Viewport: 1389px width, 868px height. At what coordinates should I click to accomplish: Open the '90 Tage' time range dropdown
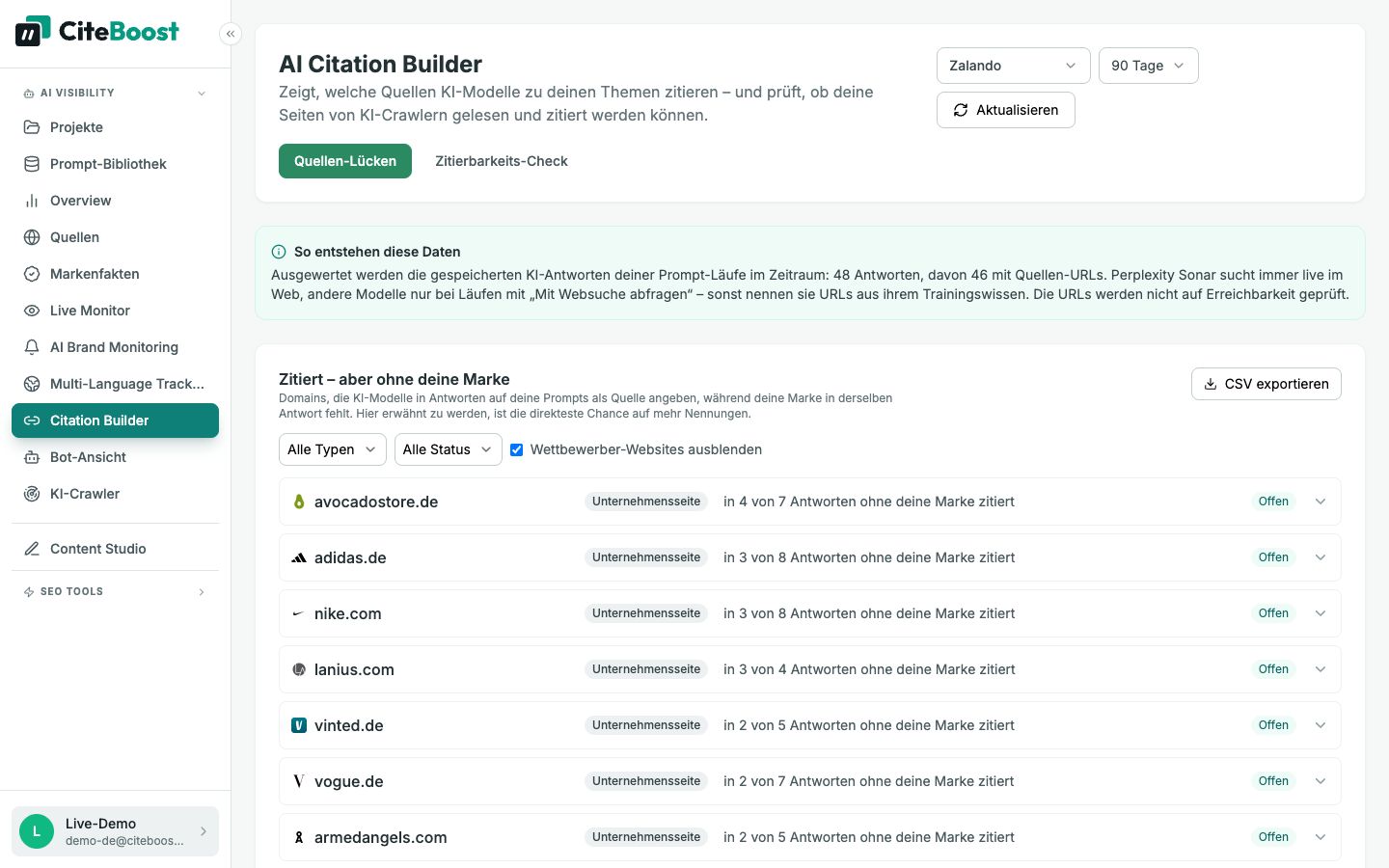1149,66
